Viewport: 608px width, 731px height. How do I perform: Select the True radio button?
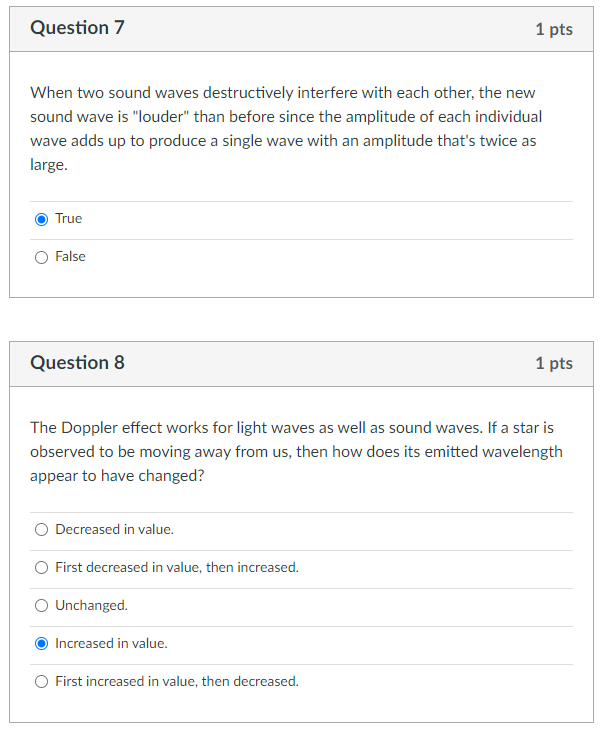click(x=41, y=219)
